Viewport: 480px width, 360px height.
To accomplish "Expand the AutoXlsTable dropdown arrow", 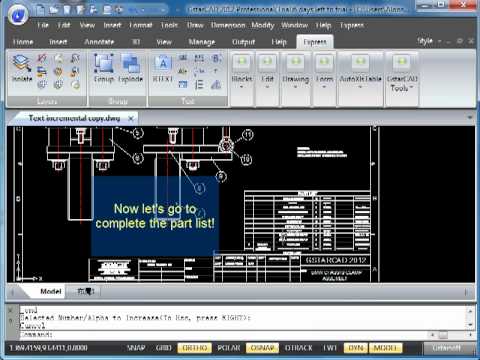I will (x=360, y=87).
